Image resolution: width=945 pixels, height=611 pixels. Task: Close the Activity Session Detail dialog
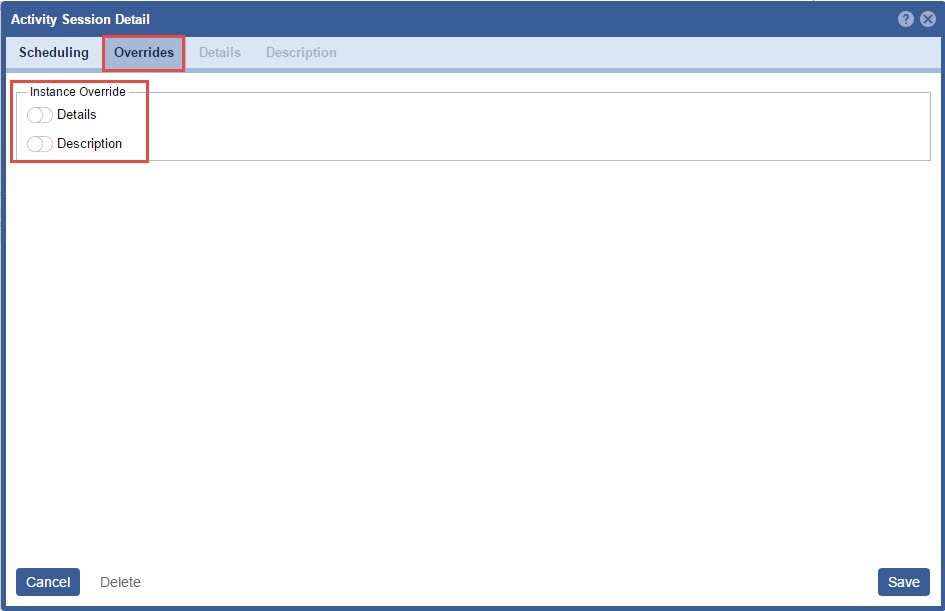click(x=927, y=19)
